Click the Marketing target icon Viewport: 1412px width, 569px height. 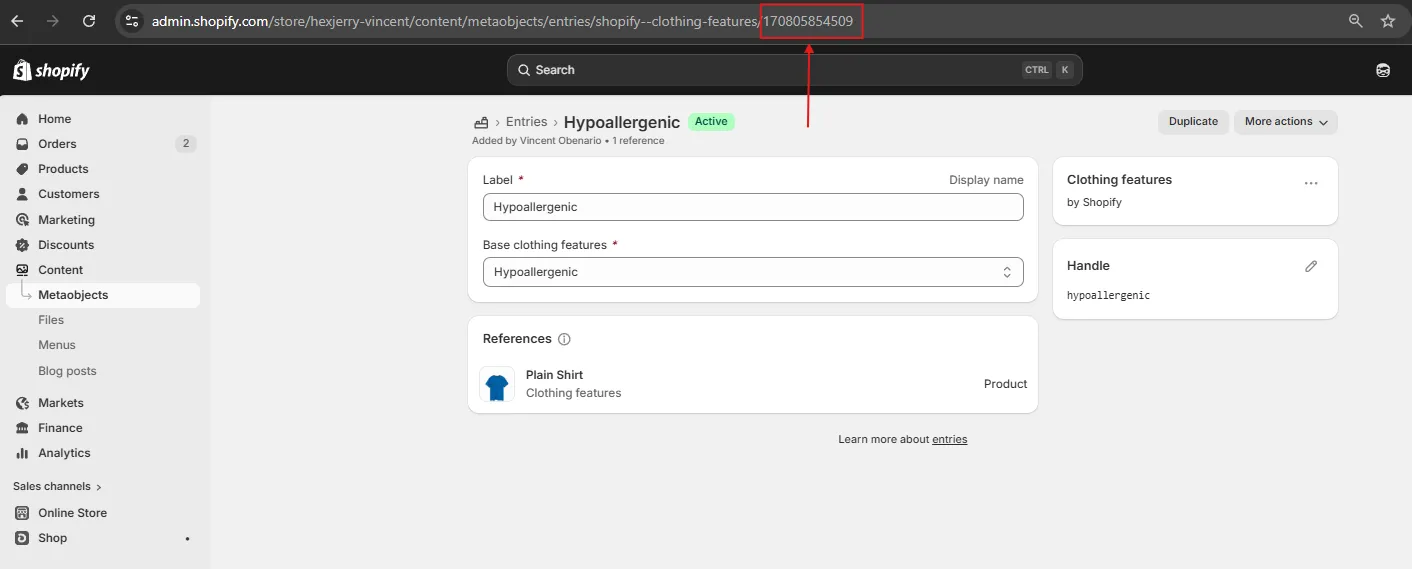click(22, 220)
